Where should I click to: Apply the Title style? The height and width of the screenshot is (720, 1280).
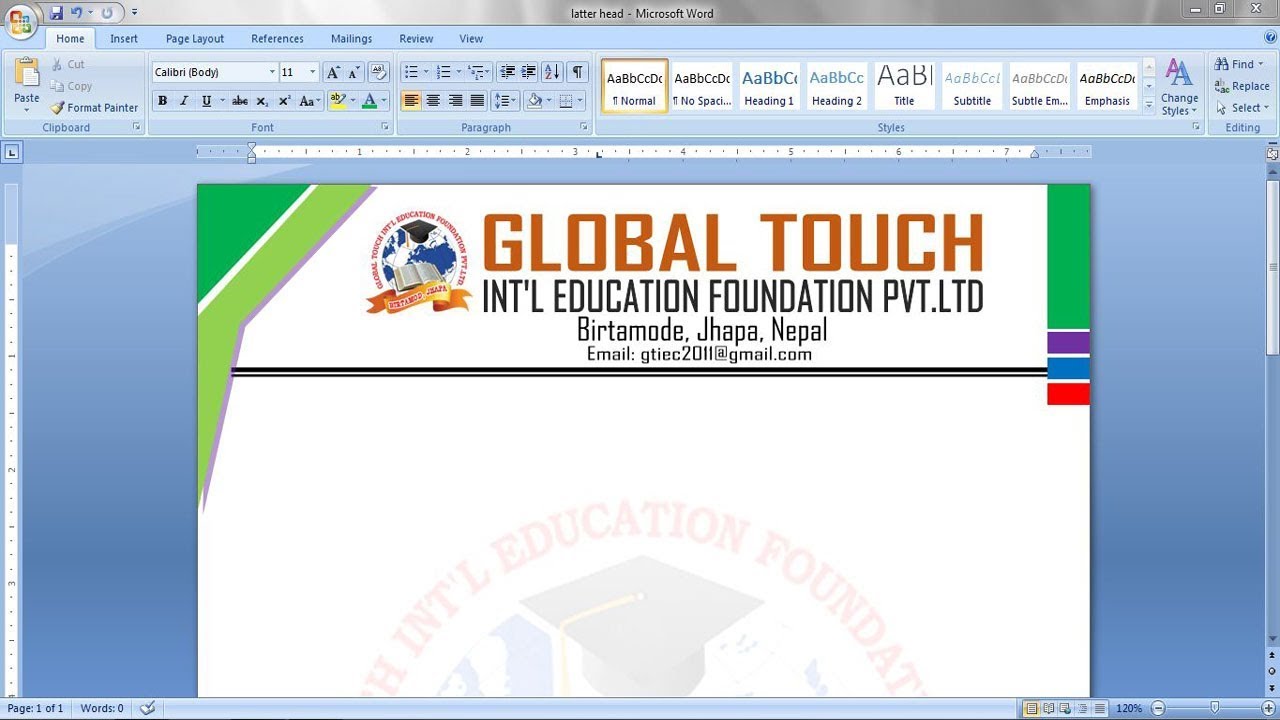(x=904, y=86)
